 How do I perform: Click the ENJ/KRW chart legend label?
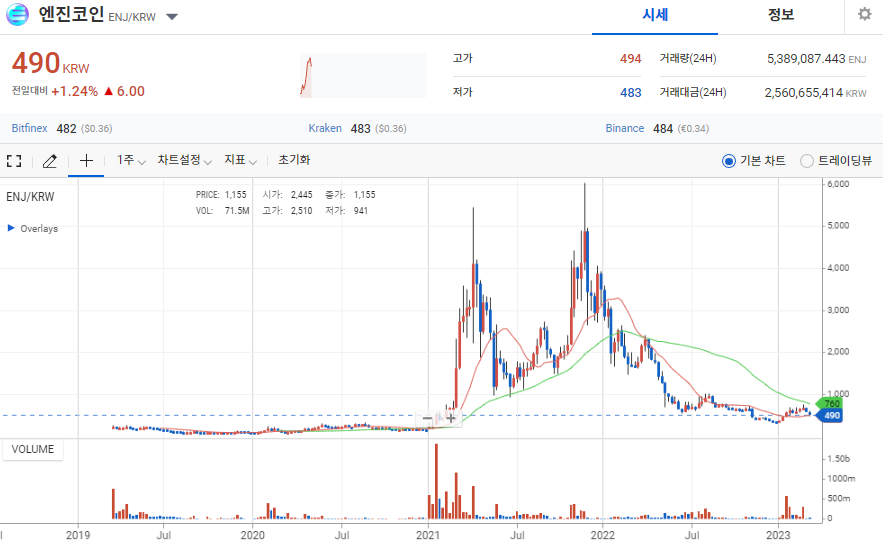click(x=30, y=197)
